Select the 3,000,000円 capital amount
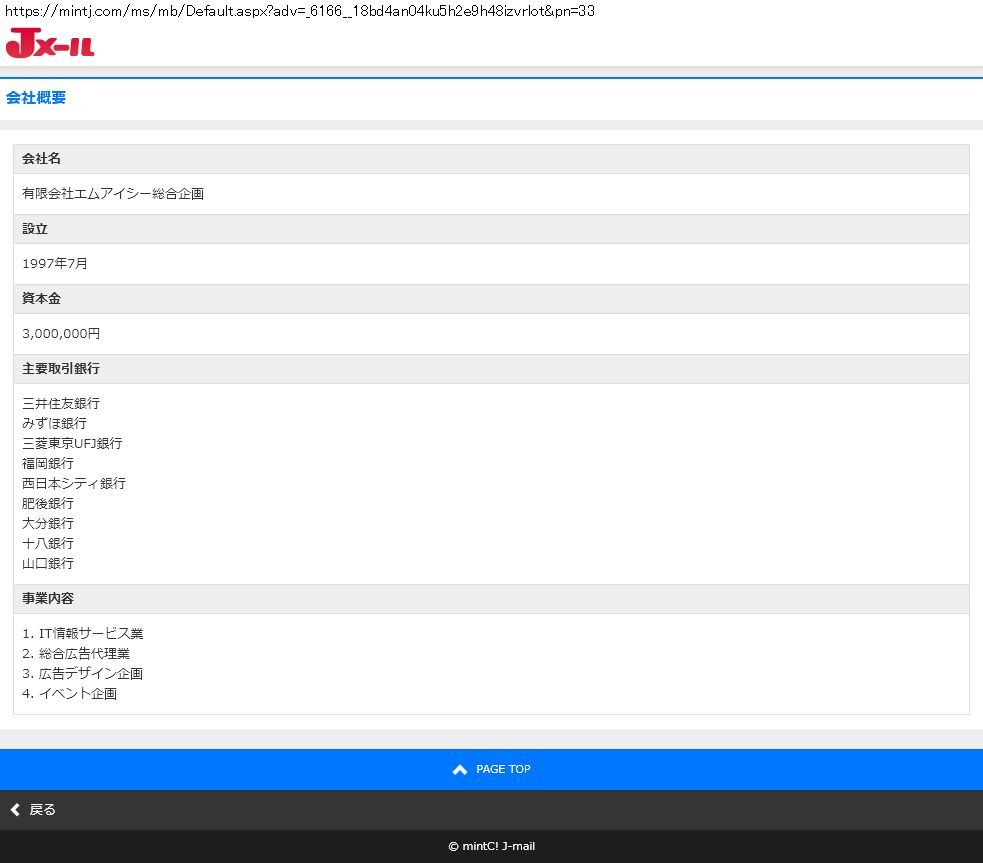This screenshot has height=863, width=983. (61, 334)
